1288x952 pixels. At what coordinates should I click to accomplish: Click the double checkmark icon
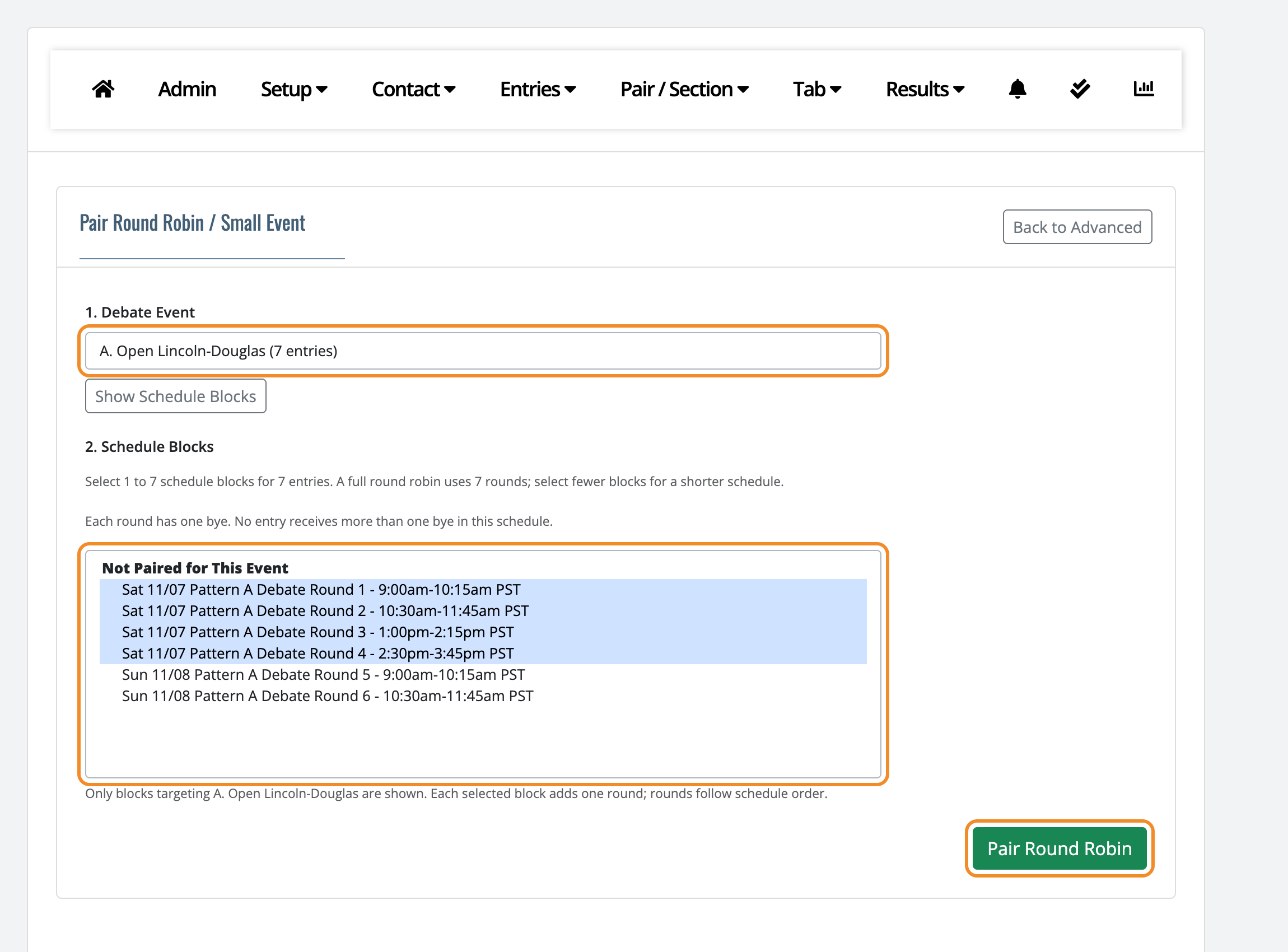click(1080, 88)
